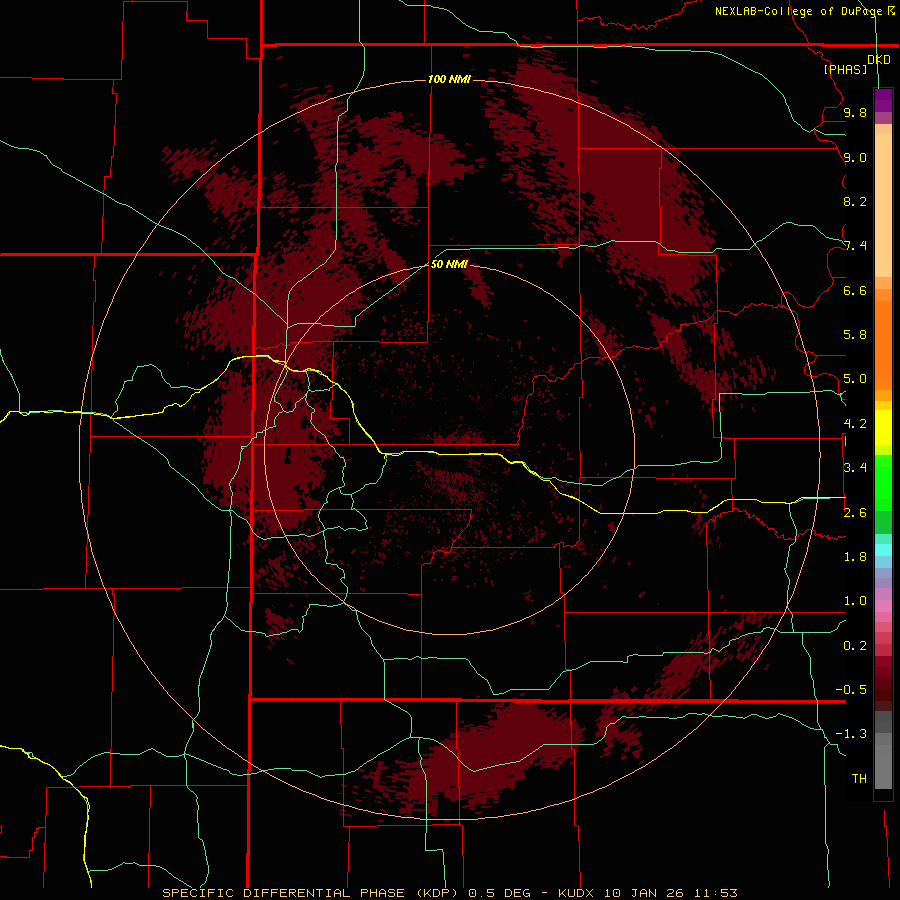Click the 9.8 scale value
This screenshot has height=900, width=900.
coord(855,112)
